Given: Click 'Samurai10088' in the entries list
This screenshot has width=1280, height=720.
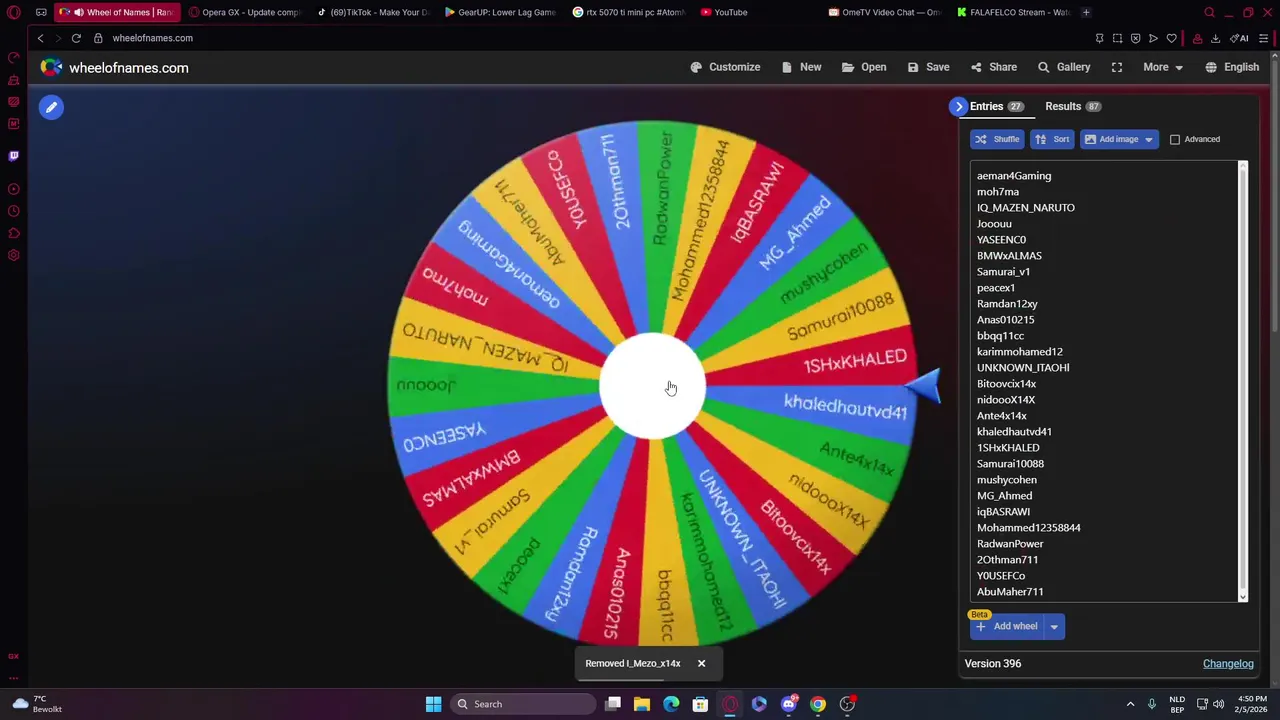Looking at the screenshot, I should tap(1010, 464).
